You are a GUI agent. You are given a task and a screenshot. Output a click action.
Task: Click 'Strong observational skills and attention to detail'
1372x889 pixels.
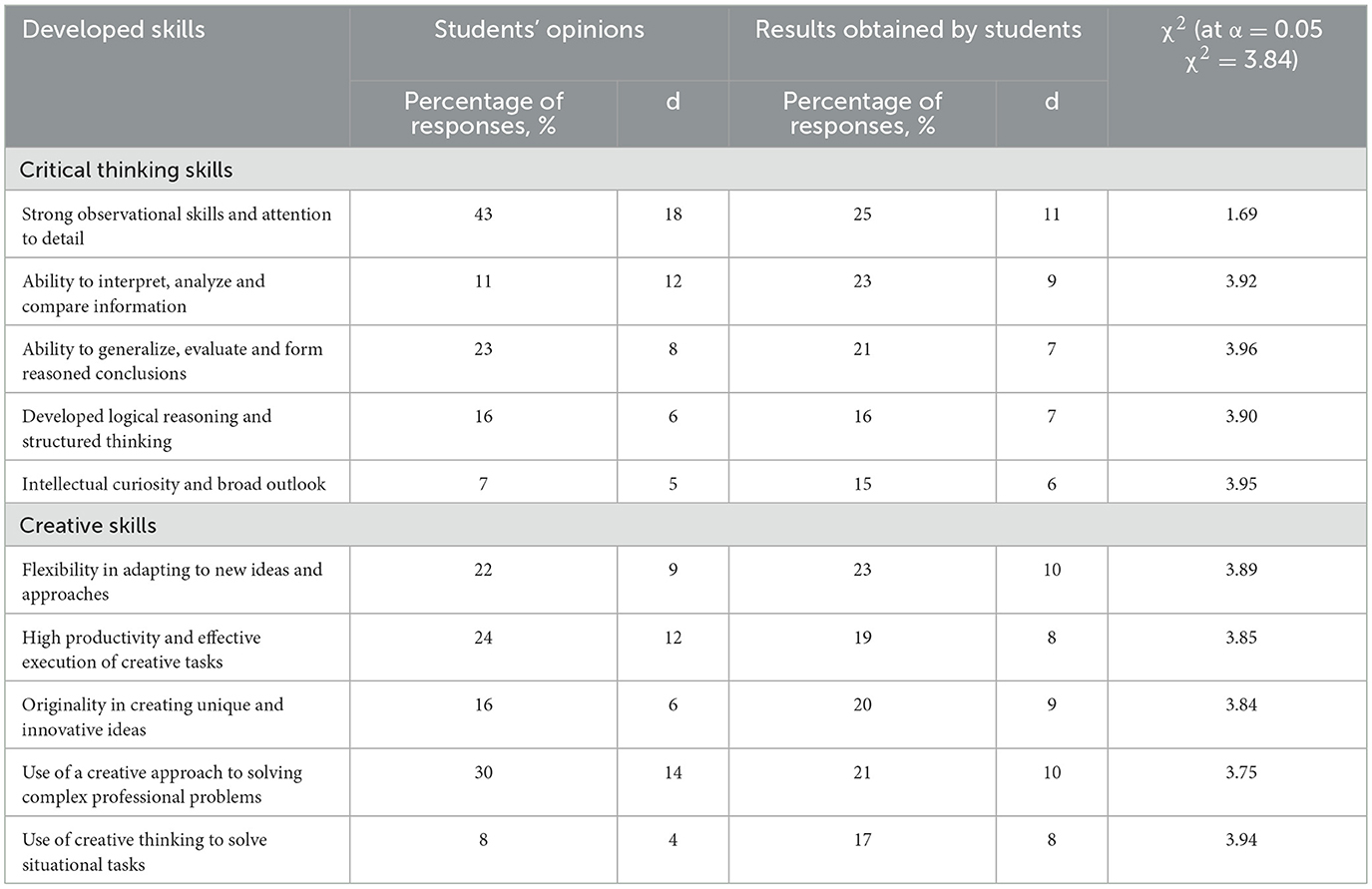pyautogui.click(x=177, y=225)
